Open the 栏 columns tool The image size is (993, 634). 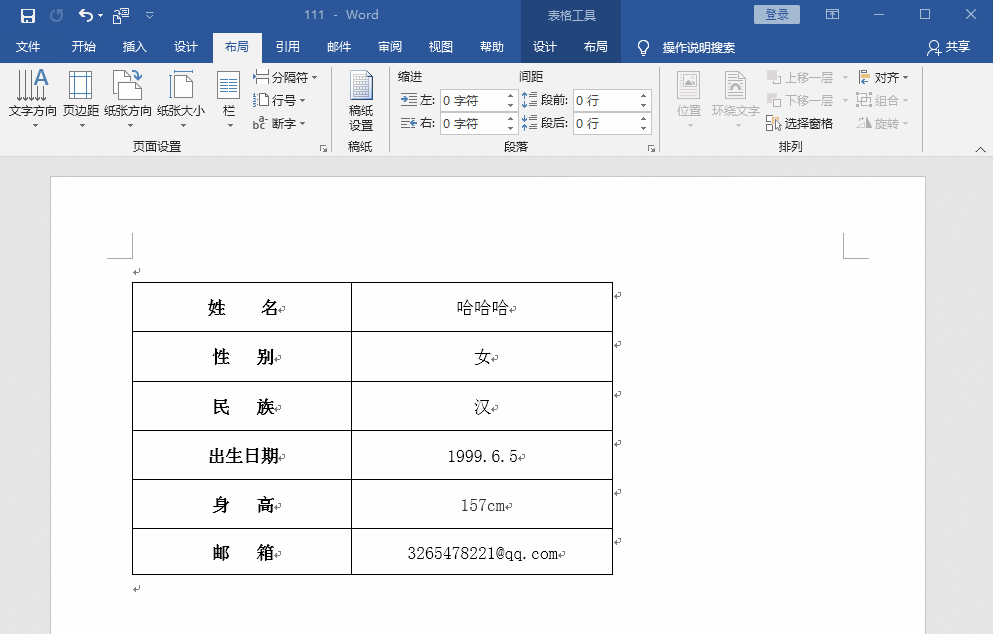tap(229, 95)
